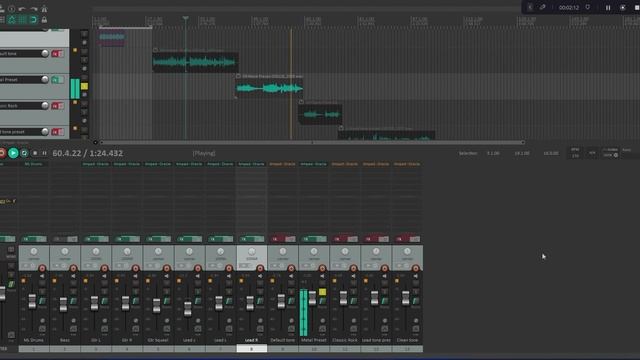This screenshot has height=360, width=640.
Task: Open the project info circle icon
Action: click(x=11, y=9)
